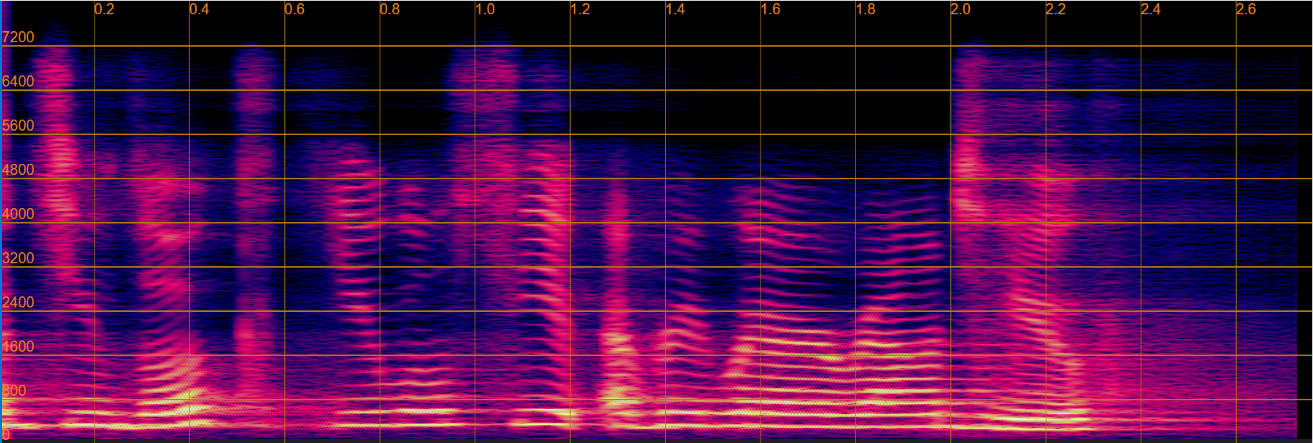Viewport: 1313px width, 443px height.
Task: Choose the 1.6 time axis label
Action: tap(770, 9)
